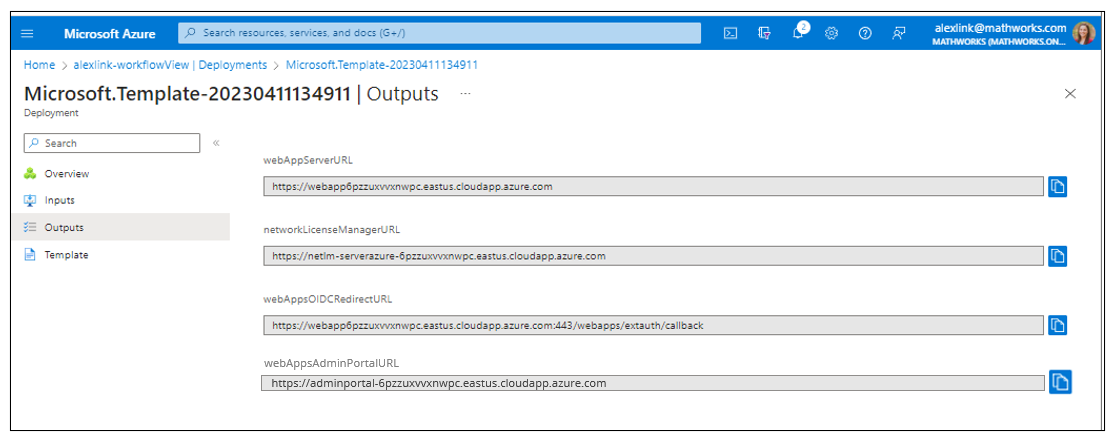This screenshot has width=1109, height=437.
Task: Click the webAppsAdminPortalURL value field
Action: point(653,383)
